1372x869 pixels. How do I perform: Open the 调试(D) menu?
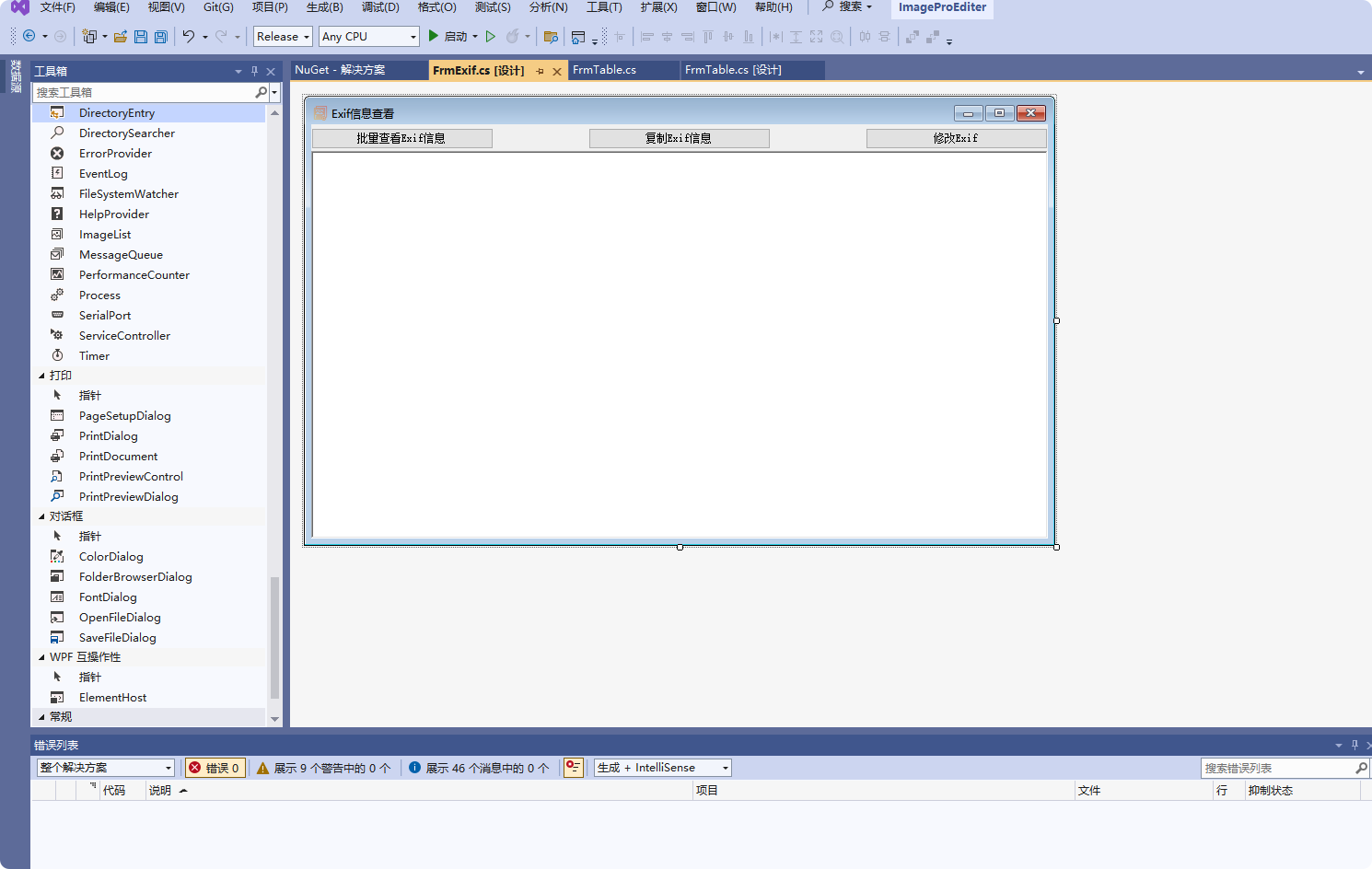point(380,7)
